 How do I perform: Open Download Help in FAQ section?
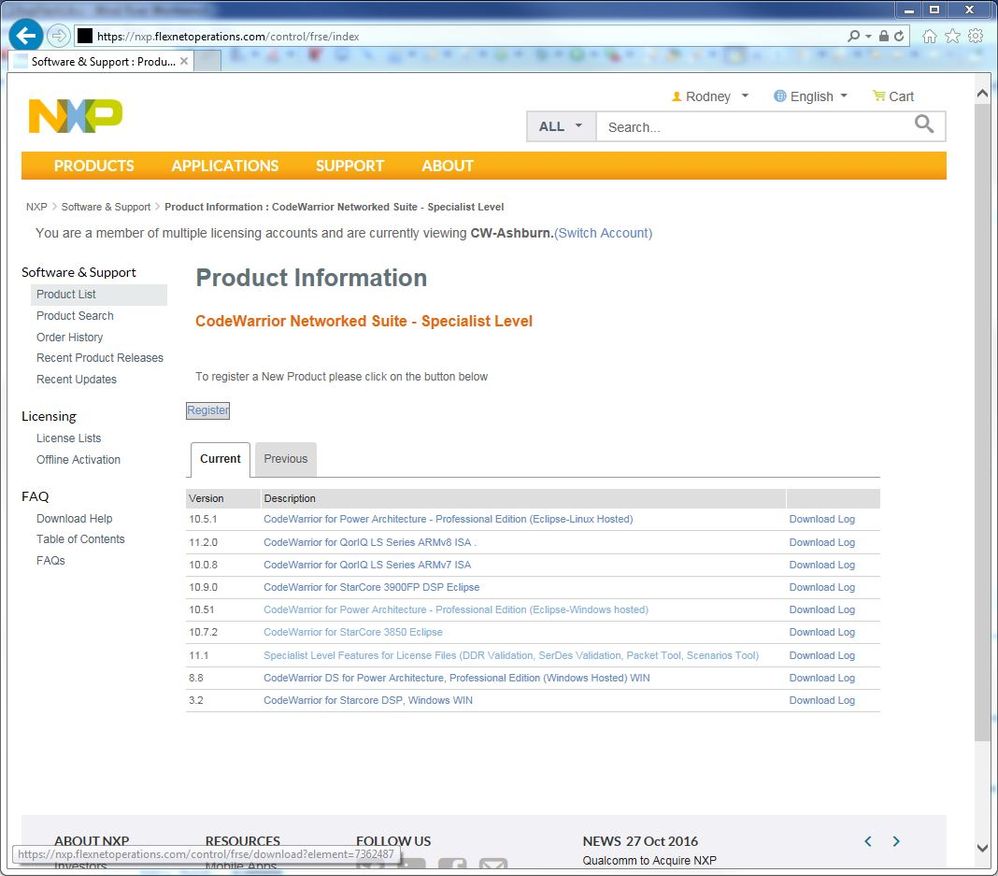(x=74, y=519)
